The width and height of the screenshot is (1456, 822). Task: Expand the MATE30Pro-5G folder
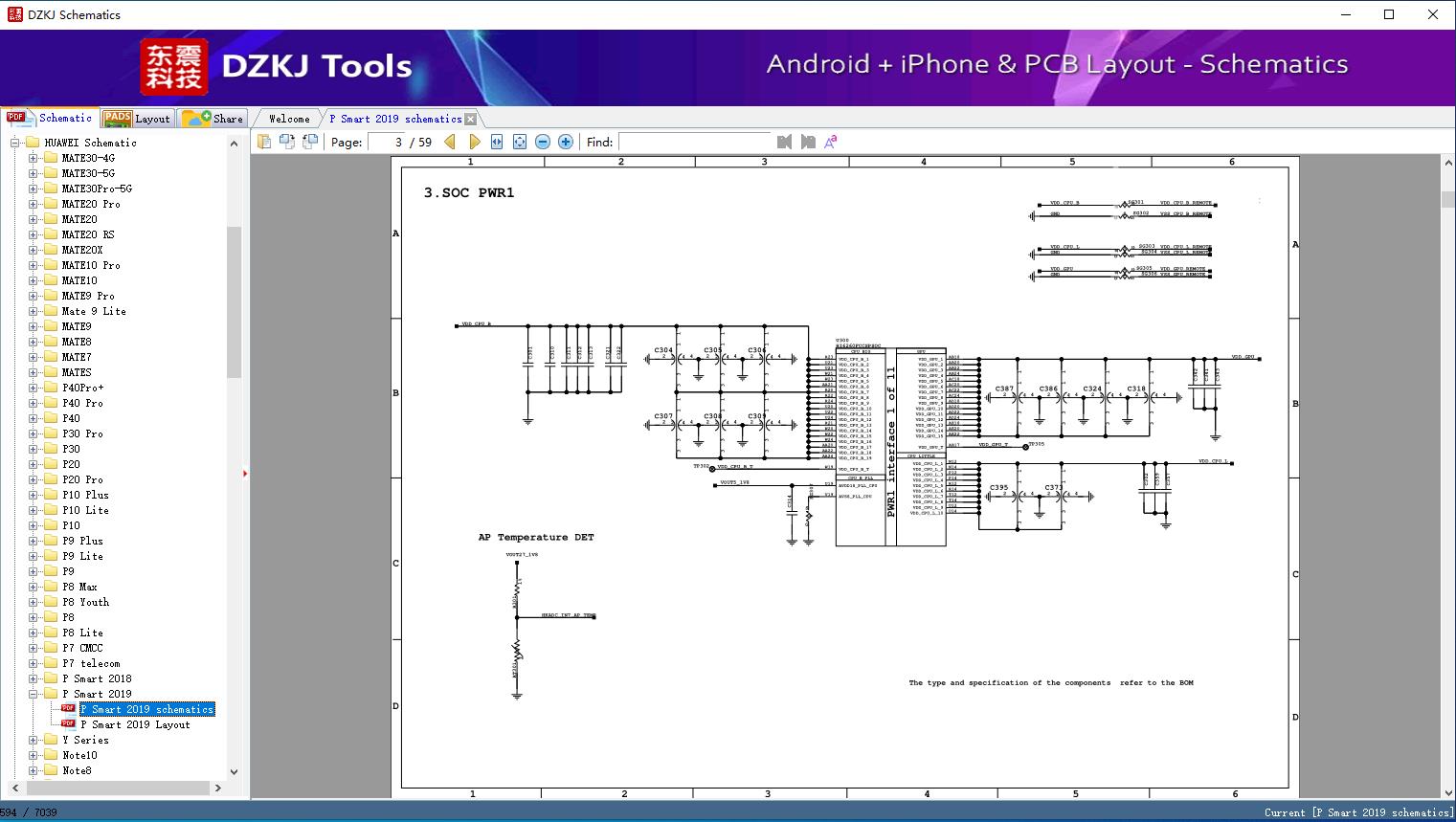(x=34, y=189)
